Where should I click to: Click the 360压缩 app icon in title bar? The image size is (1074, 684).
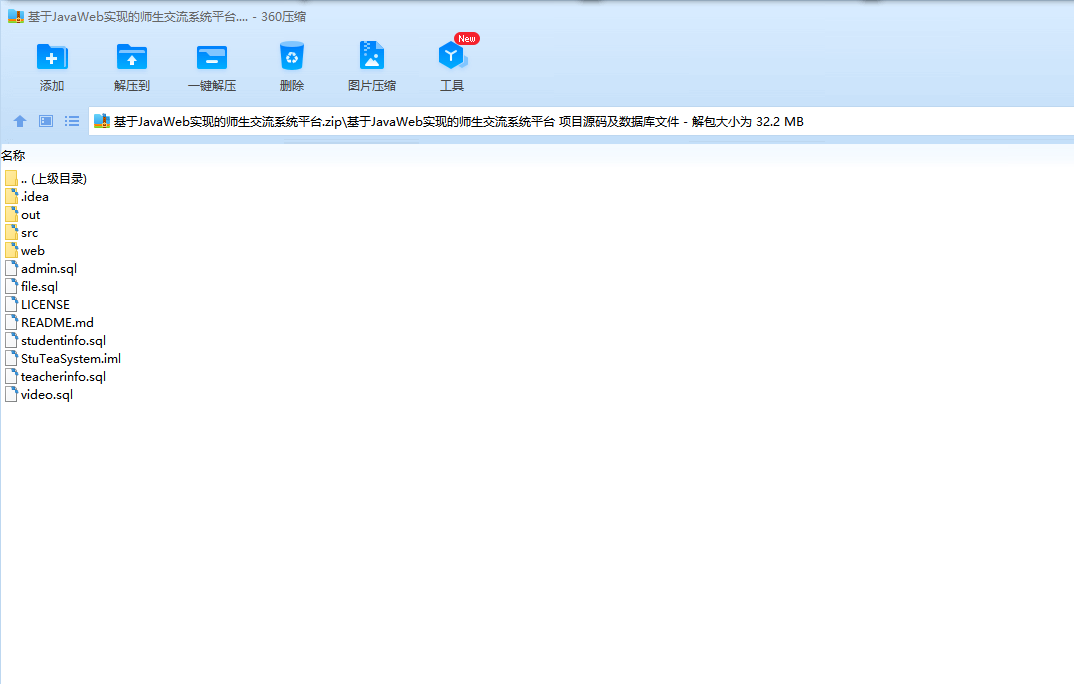click(x=16, y=16)
